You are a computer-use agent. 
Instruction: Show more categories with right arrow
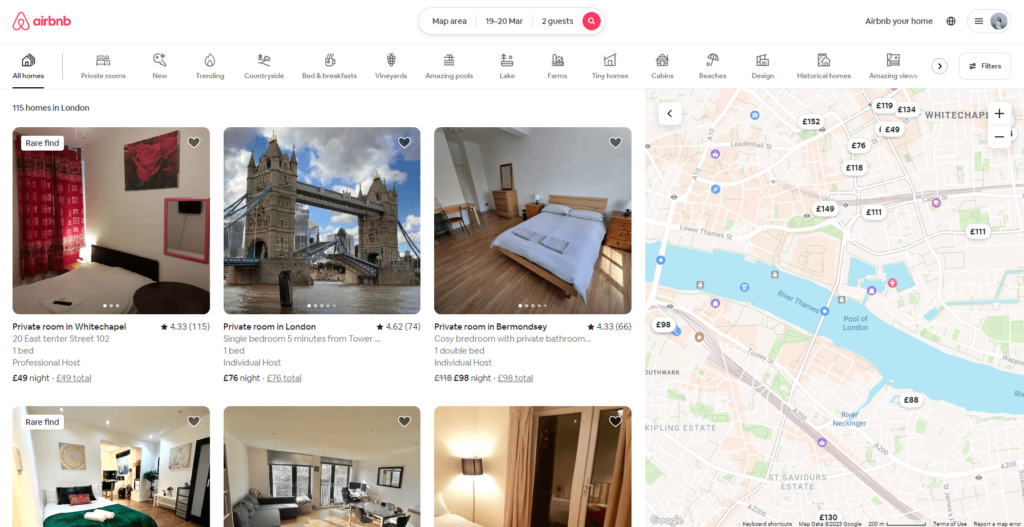[x=939, y=66]
